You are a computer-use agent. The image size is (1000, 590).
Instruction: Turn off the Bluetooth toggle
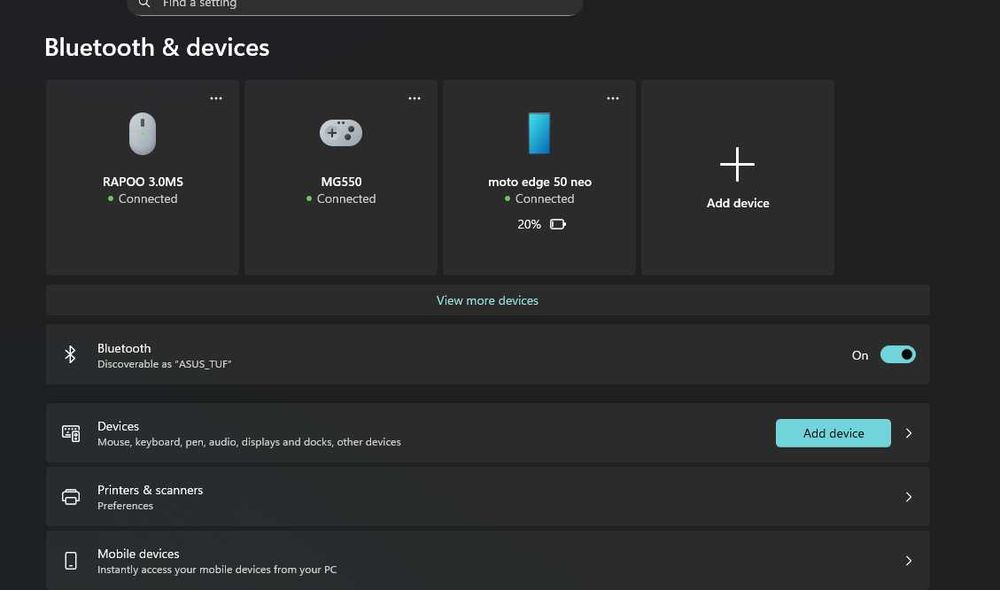898,355
